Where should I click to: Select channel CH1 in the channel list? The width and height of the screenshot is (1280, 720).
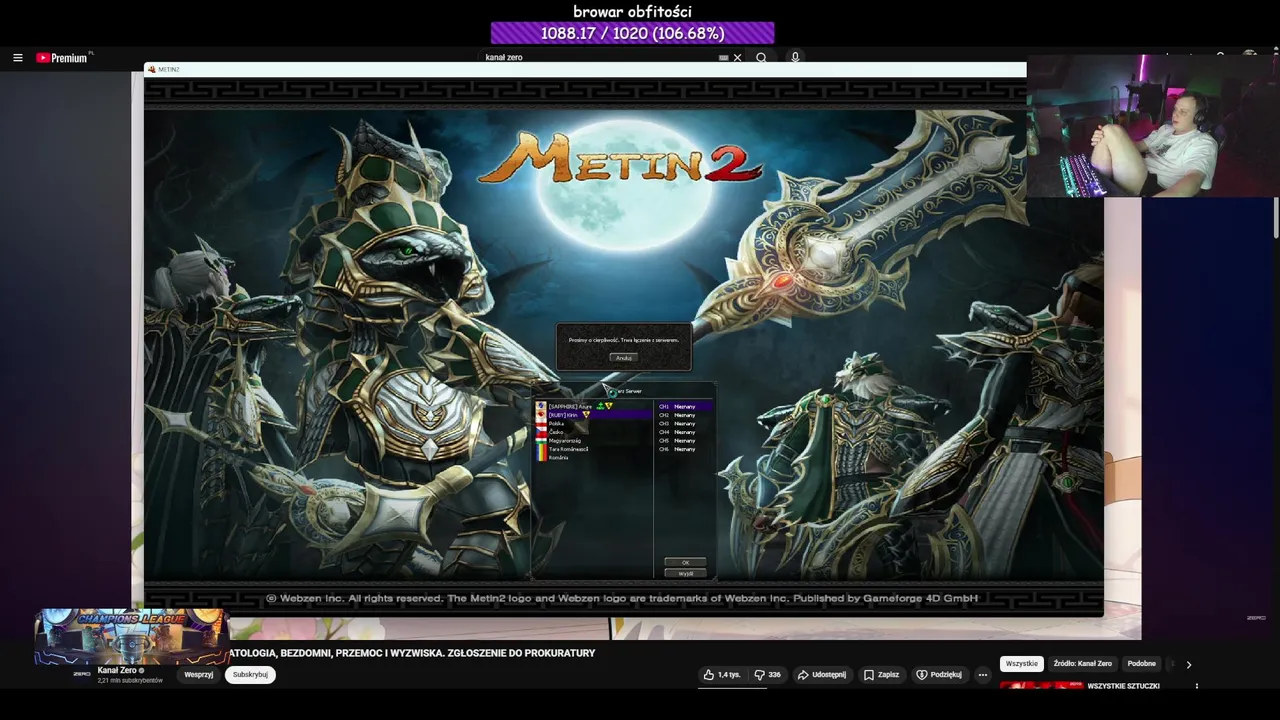[684, 406]
